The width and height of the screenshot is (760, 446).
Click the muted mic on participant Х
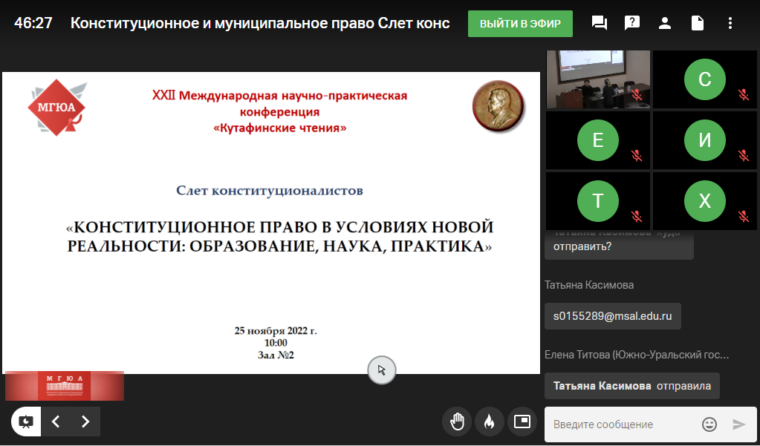tap(743, 215)
